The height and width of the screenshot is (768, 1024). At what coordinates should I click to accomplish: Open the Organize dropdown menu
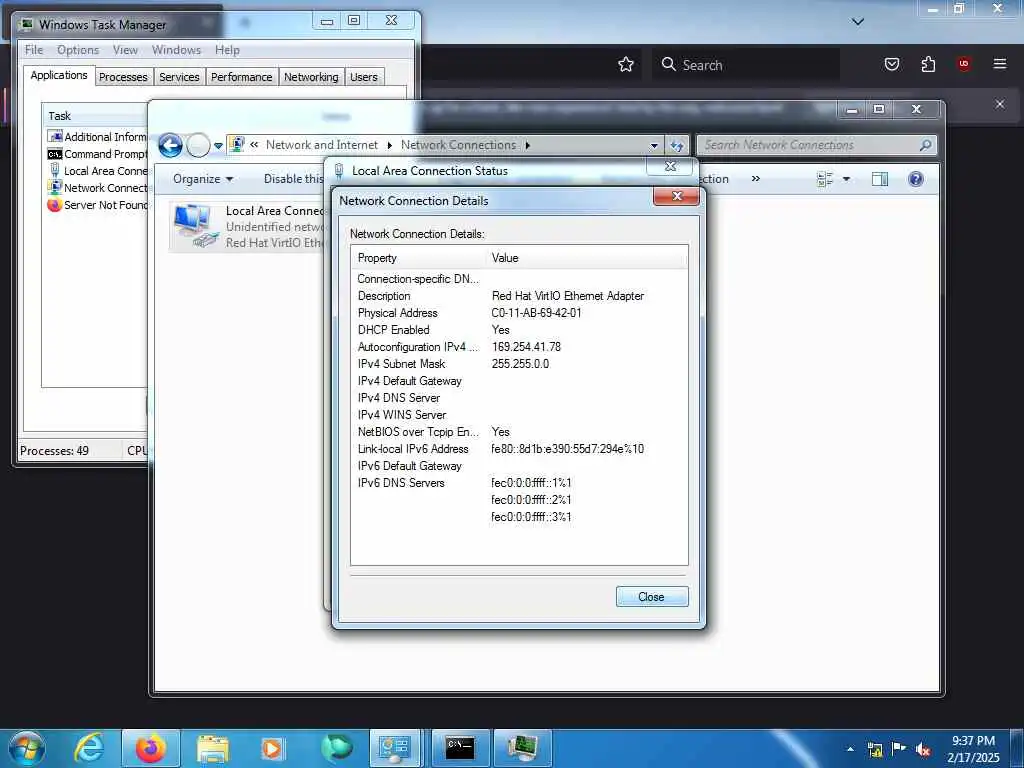202,179
